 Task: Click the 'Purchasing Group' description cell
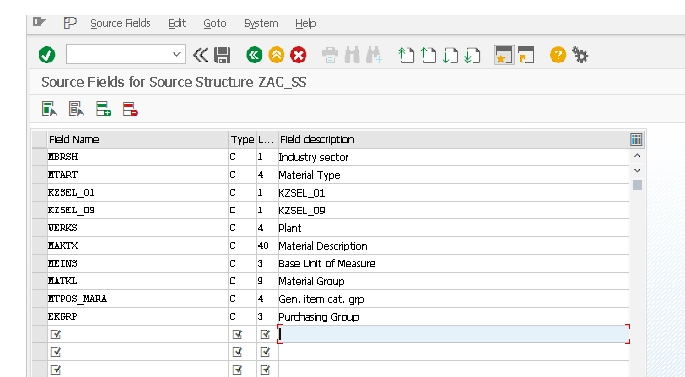(453, 317)
